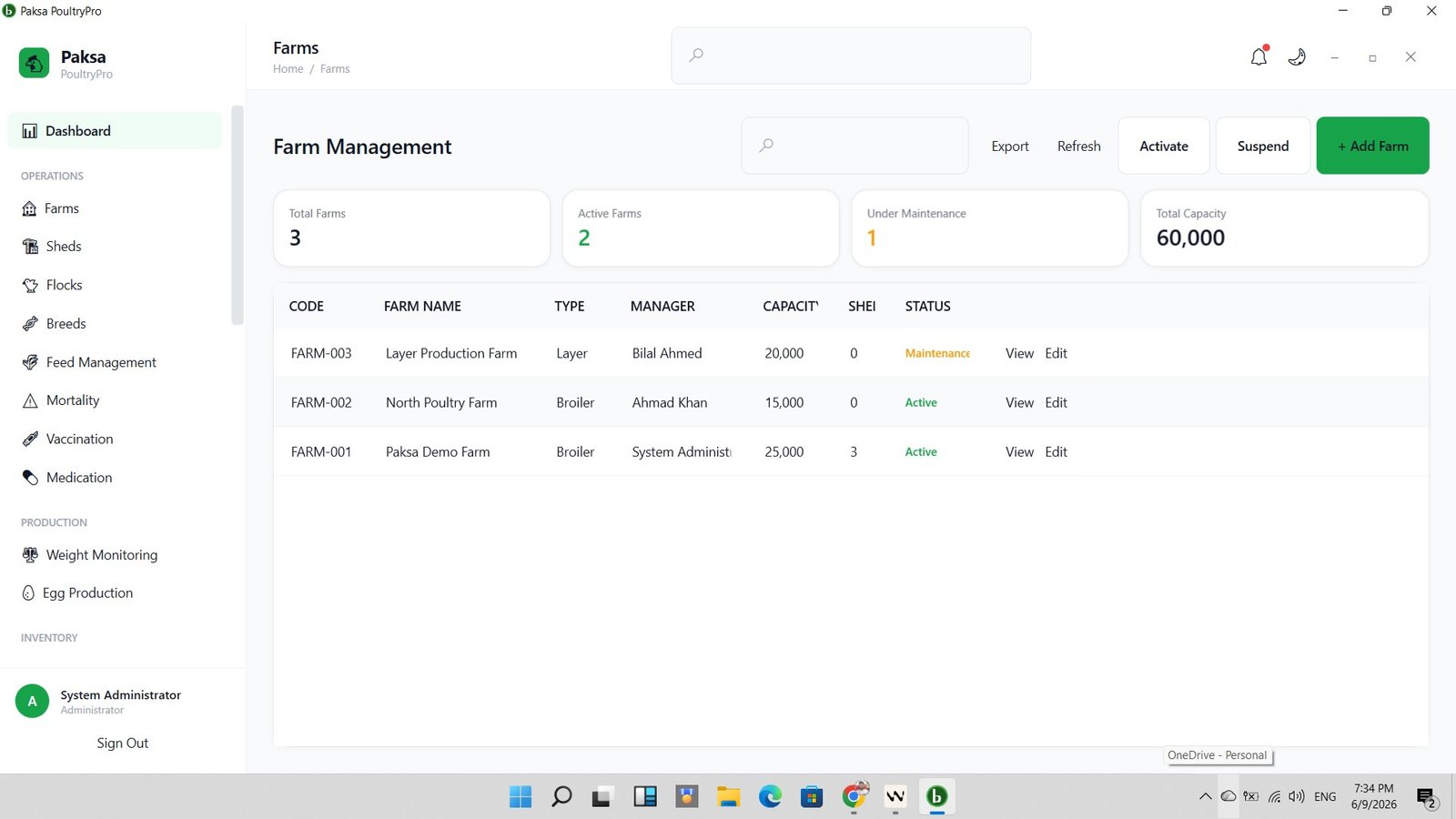
Task: Open Sheds menu item
Action: tap(115, 247)
